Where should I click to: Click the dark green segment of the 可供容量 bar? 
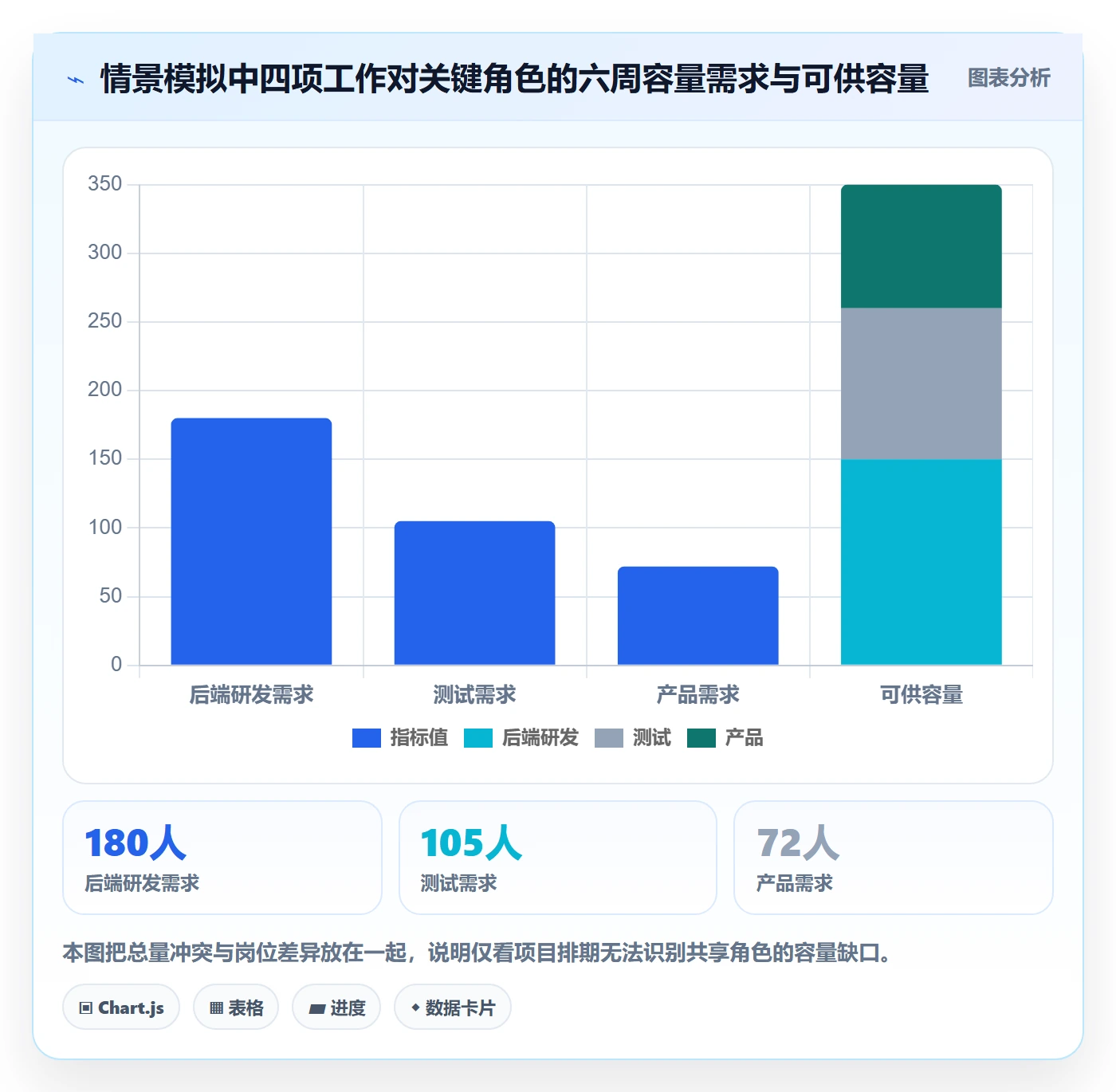921,246
